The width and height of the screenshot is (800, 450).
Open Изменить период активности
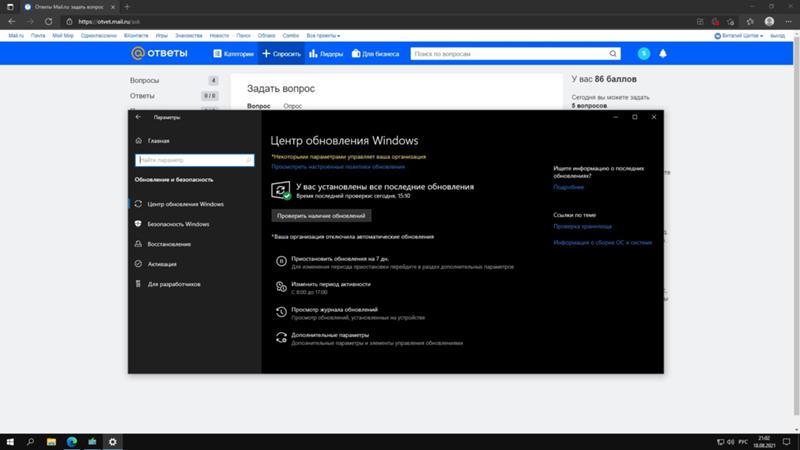click(331, 284)
